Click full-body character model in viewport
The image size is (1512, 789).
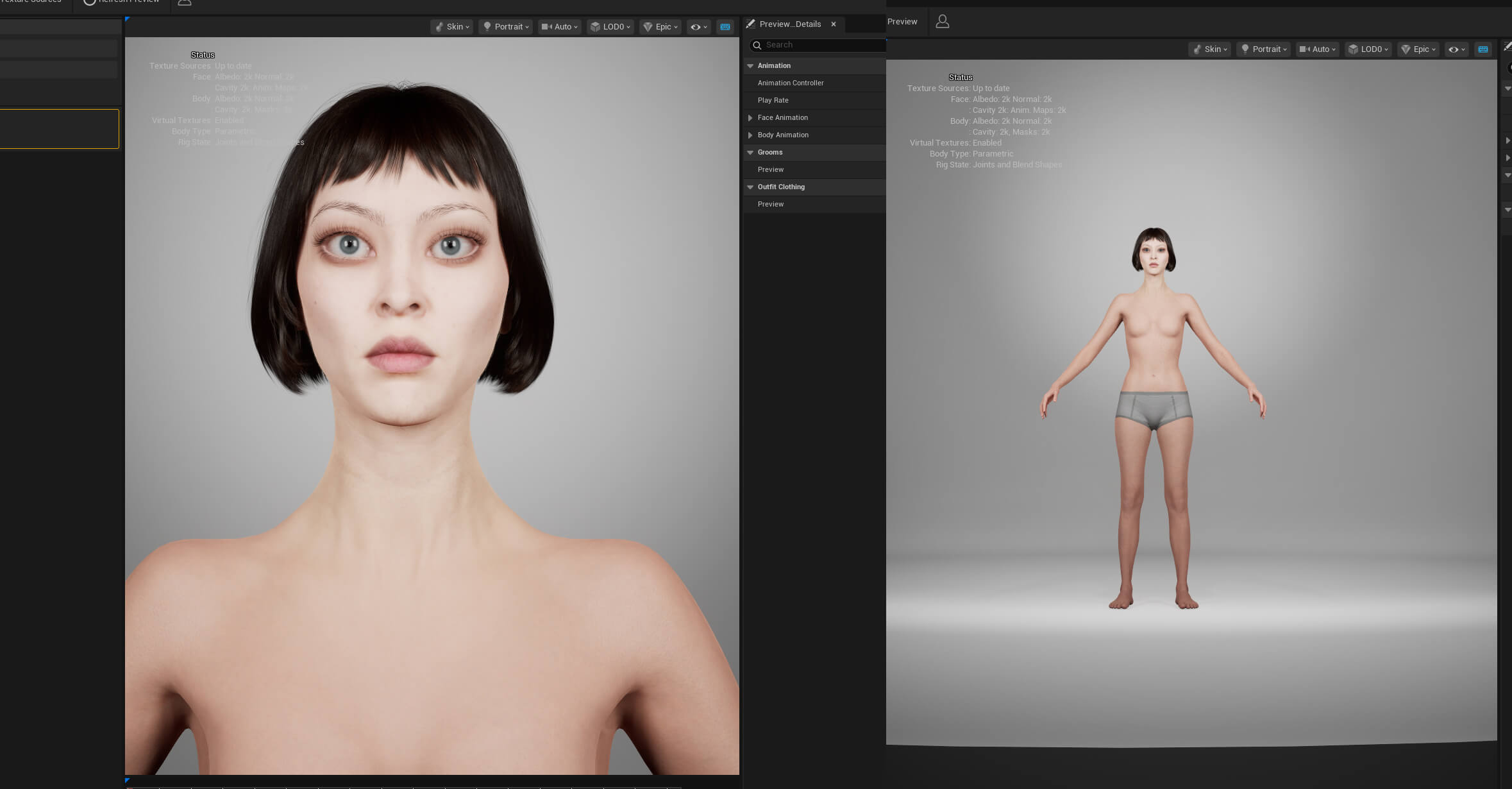click(1154, 418)
